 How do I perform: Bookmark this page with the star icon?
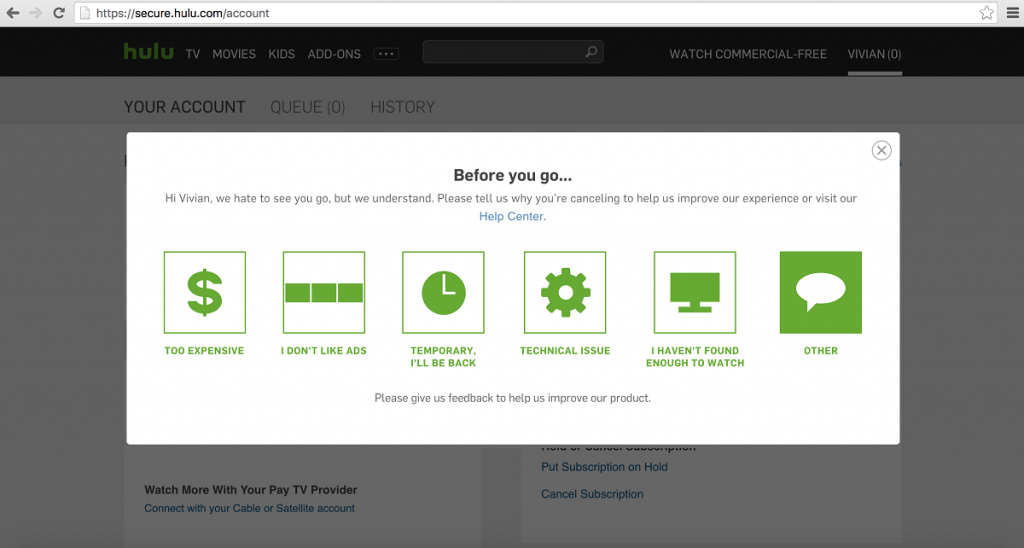pyautogui.click(x=987, y=13)
